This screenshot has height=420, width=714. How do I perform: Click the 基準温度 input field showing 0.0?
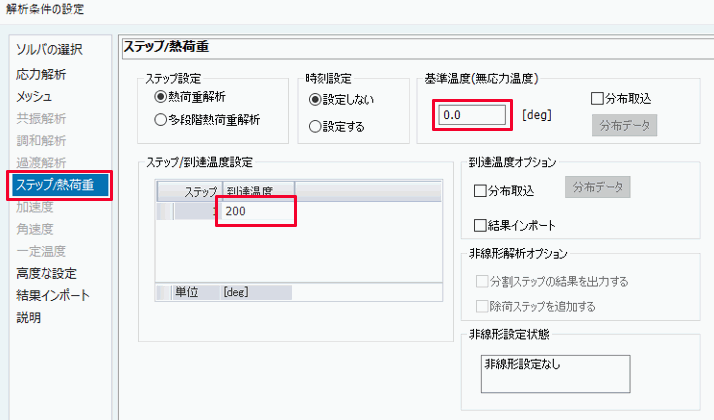point(470,115)
